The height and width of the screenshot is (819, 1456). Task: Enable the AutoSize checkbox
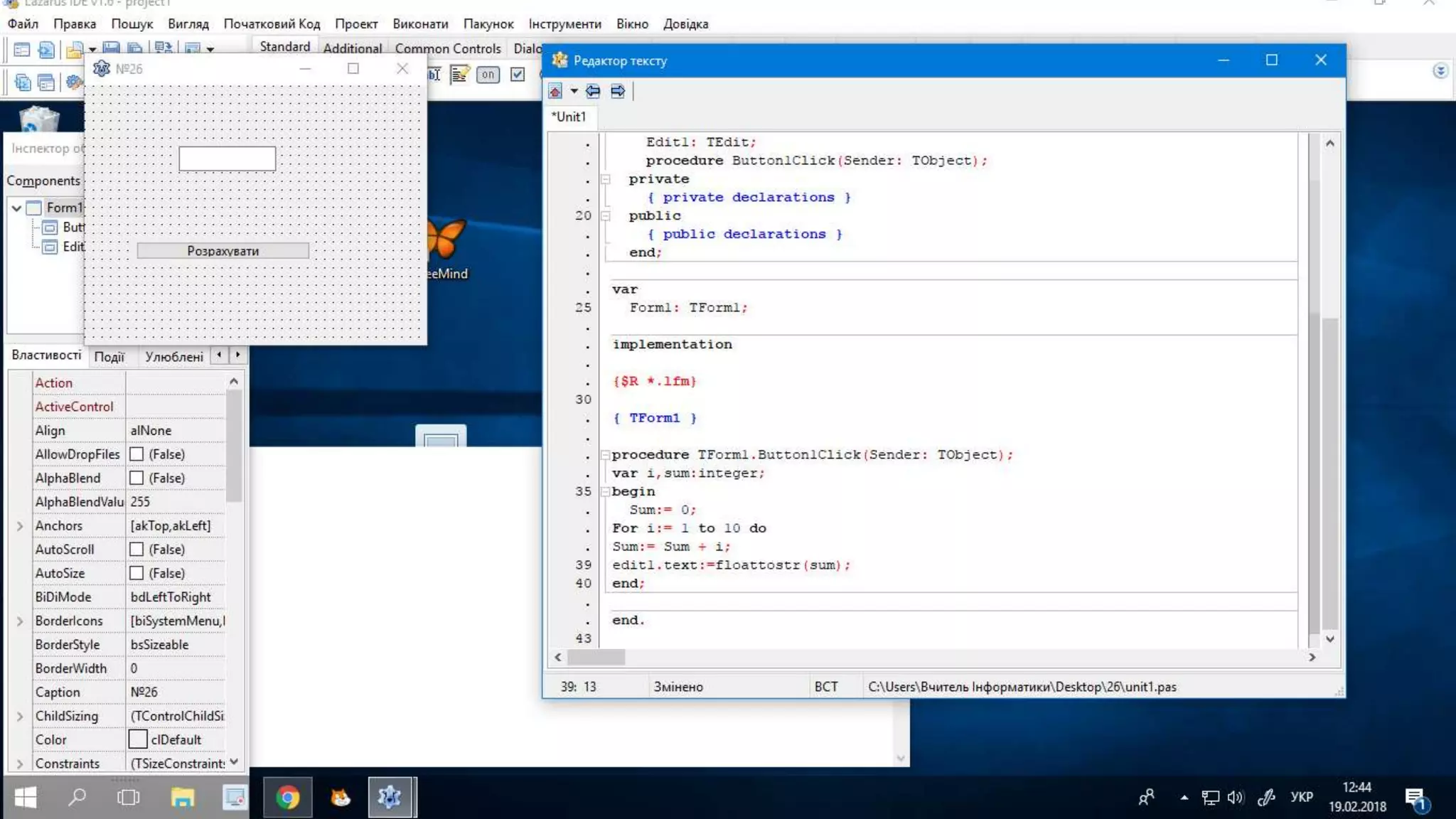click(x=136, y=573)
